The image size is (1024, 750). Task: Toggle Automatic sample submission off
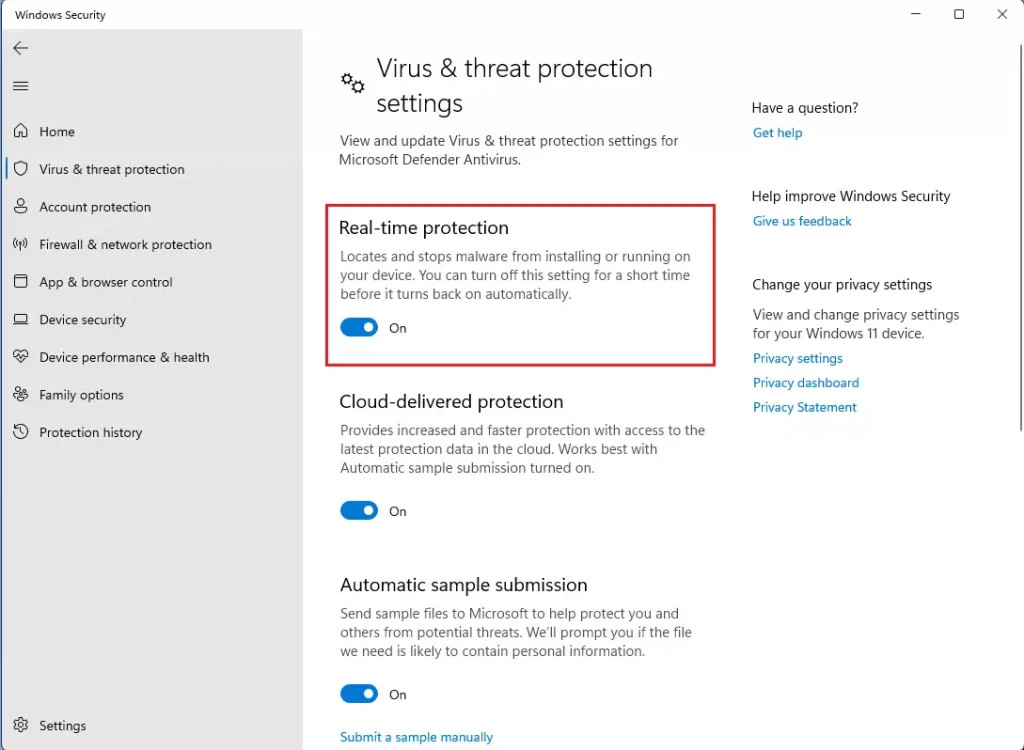tap(359, 693)
